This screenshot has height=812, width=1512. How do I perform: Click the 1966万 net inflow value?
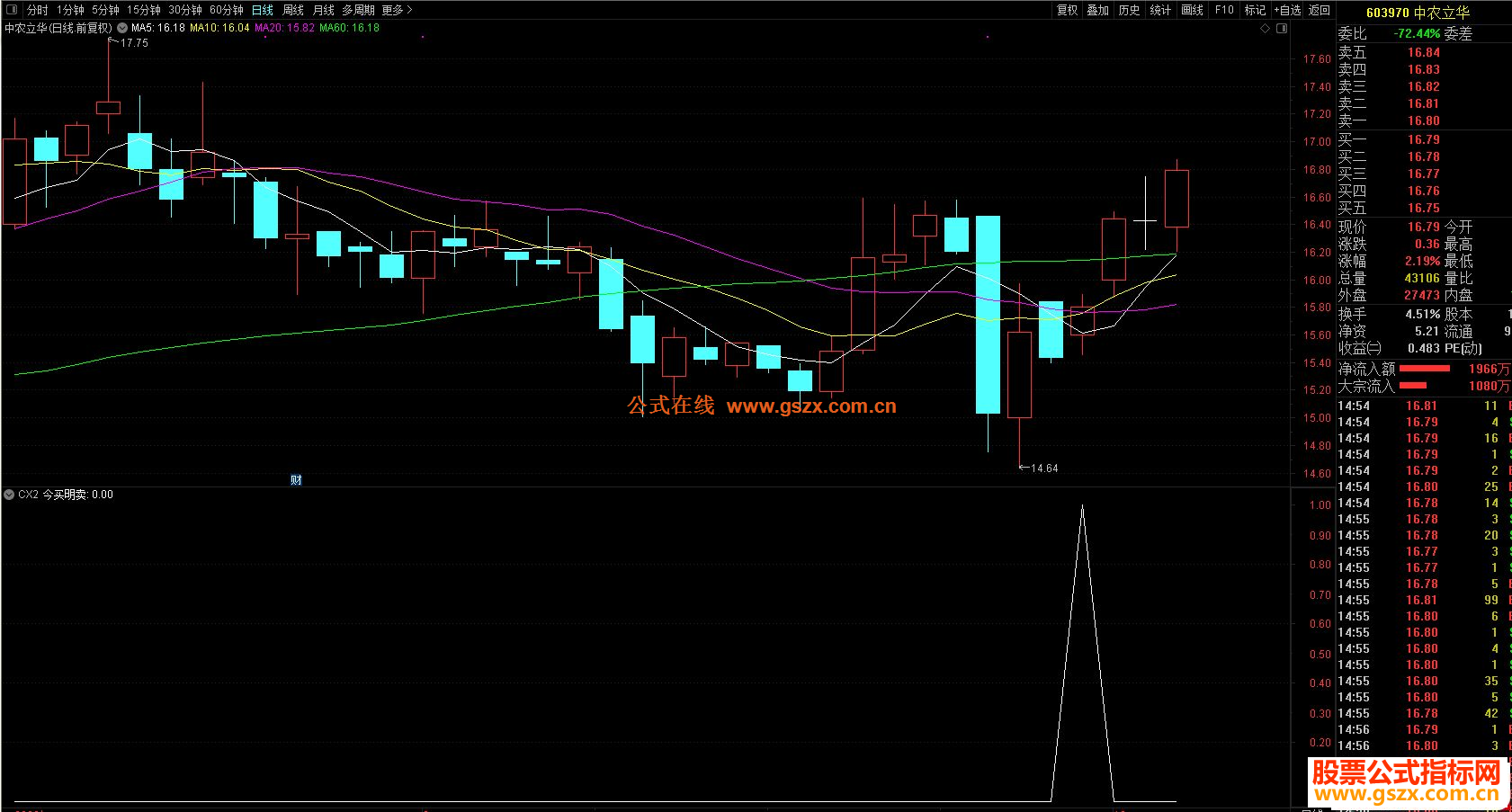coord(1490,369)
